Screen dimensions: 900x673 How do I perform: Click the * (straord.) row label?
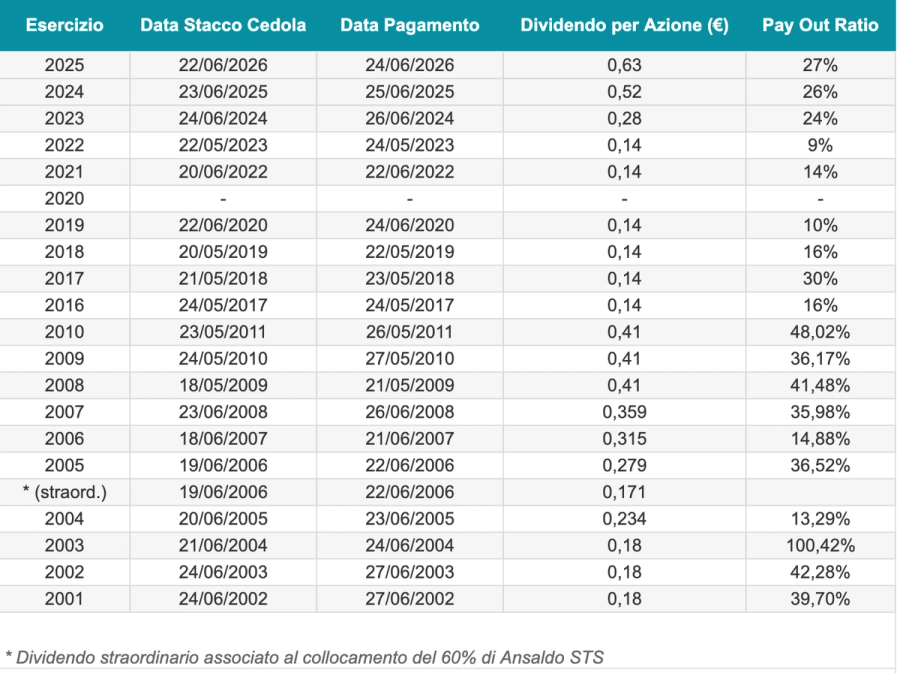(64, 492)
